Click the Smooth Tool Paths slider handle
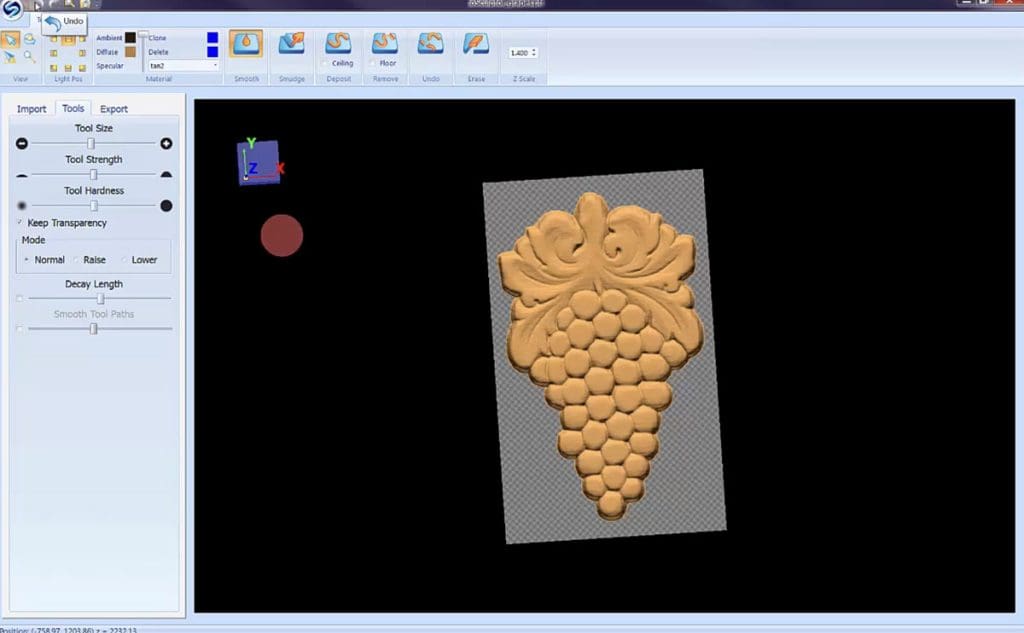This screenshot has height=633, width=1024. 93,329
